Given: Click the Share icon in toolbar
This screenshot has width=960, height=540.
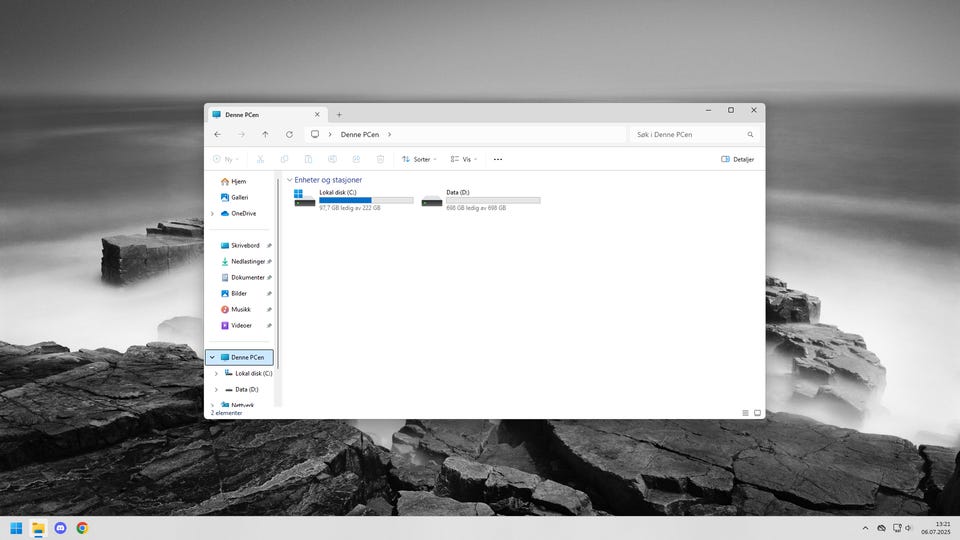Looking at the screenshot, I should [x=356, y=159].
